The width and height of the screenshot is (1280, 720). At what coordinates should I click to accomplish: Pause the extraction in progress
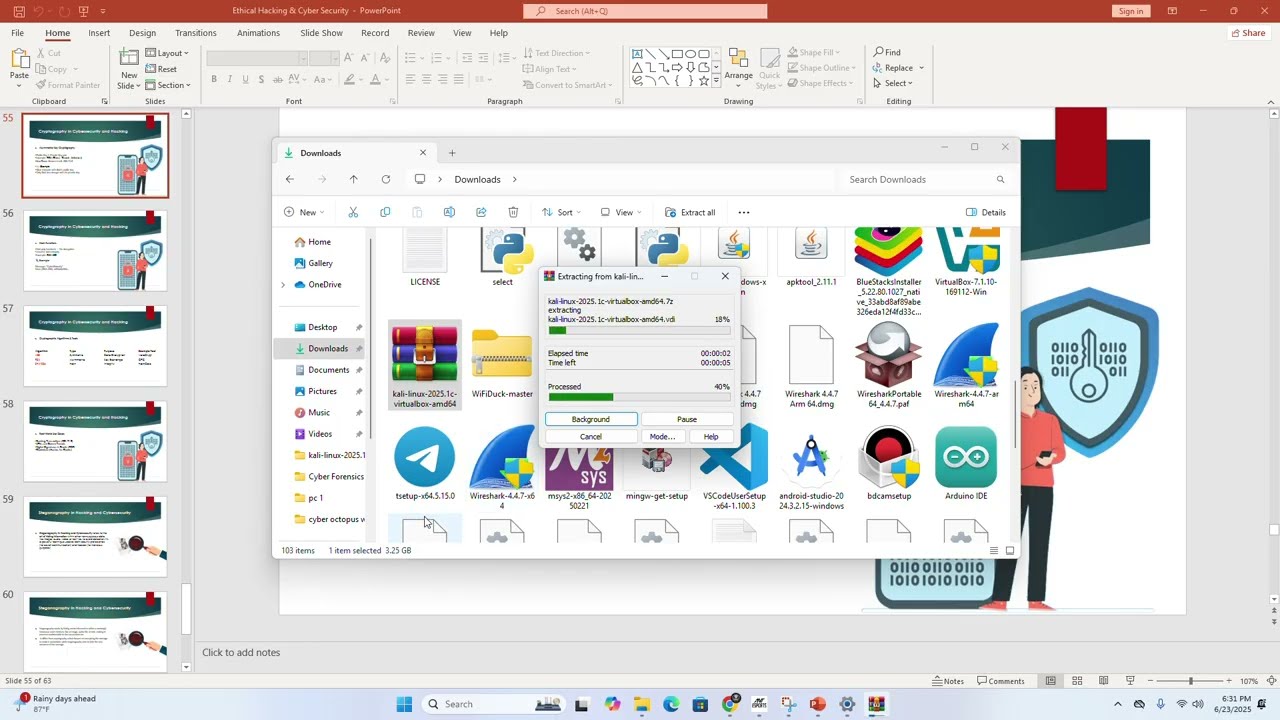click(686, 419)
